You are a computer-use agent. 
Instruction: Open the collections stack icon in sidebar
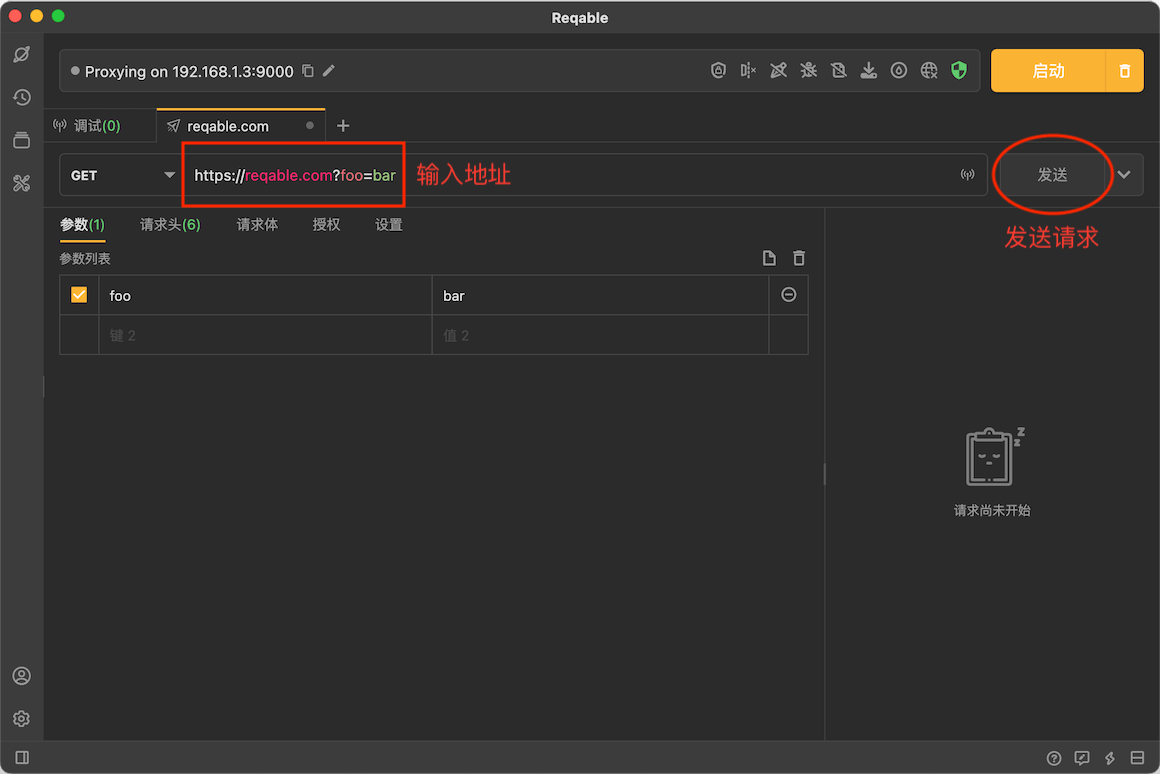pos(21,140)
